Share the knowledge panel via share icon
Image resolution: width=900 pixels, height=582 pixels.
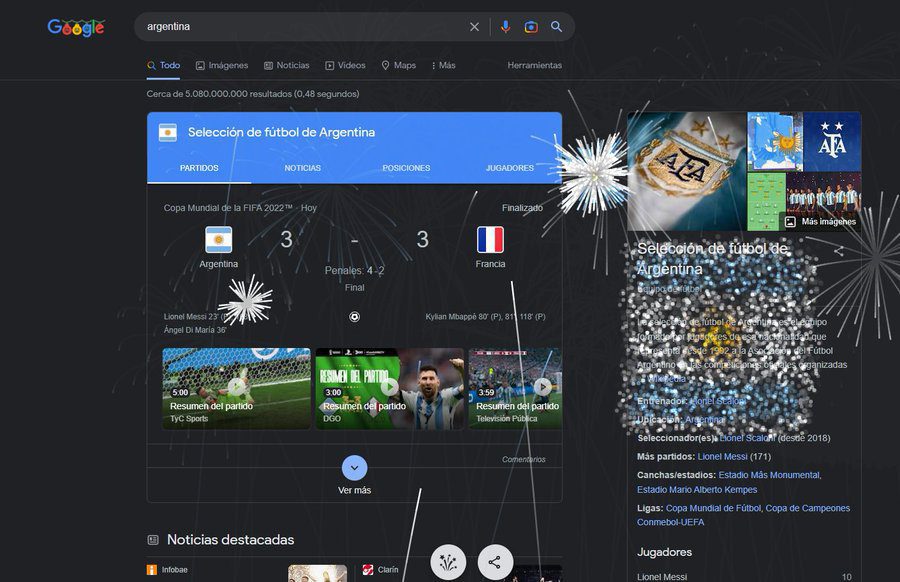(839, 251)
